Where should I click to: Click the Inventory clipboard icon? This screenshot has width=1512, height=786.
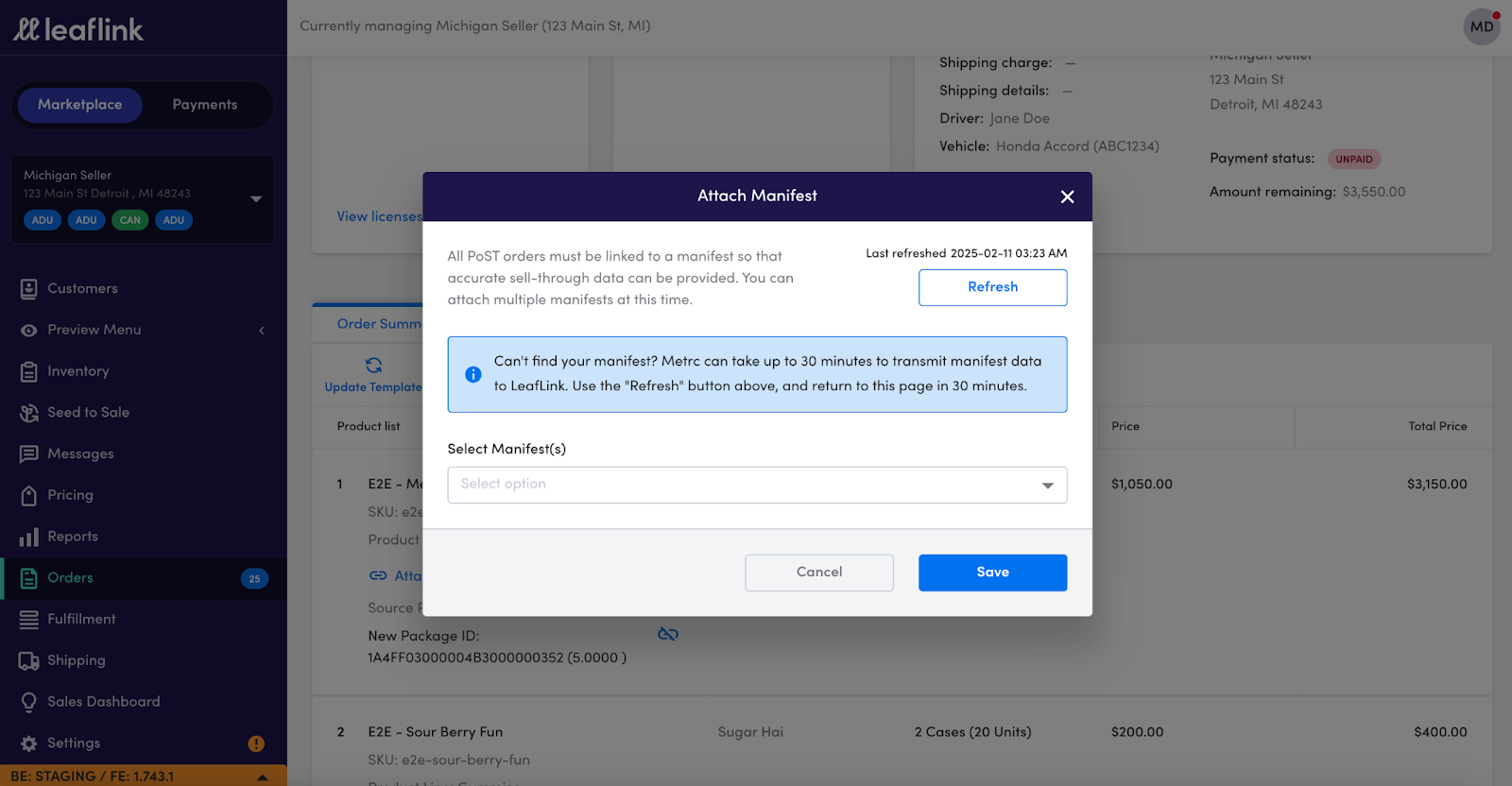pyautogui.click(x=29, y=371)
